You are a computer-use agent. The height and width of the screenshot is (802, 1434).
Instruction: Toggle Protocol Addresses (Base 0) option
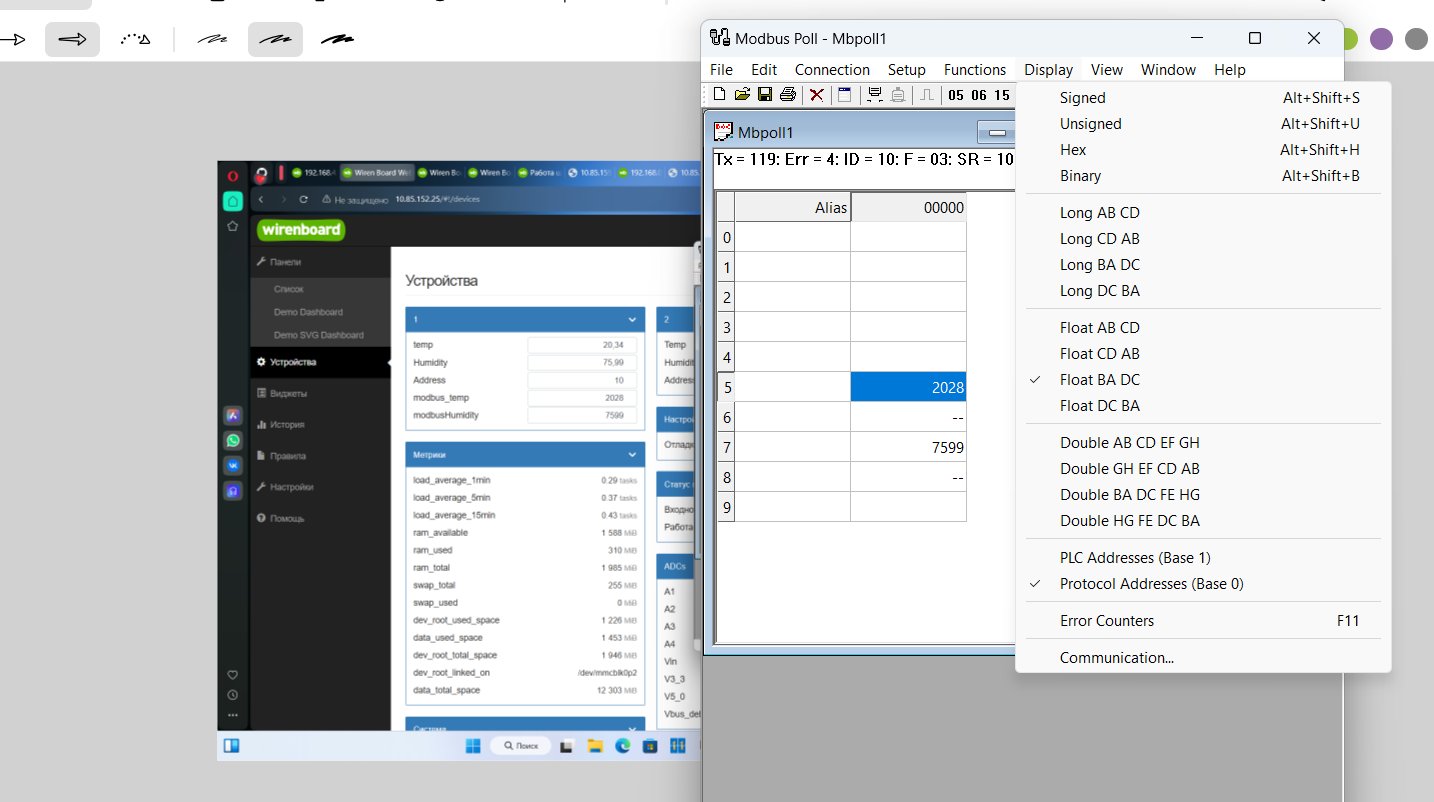coord(1151,584)
